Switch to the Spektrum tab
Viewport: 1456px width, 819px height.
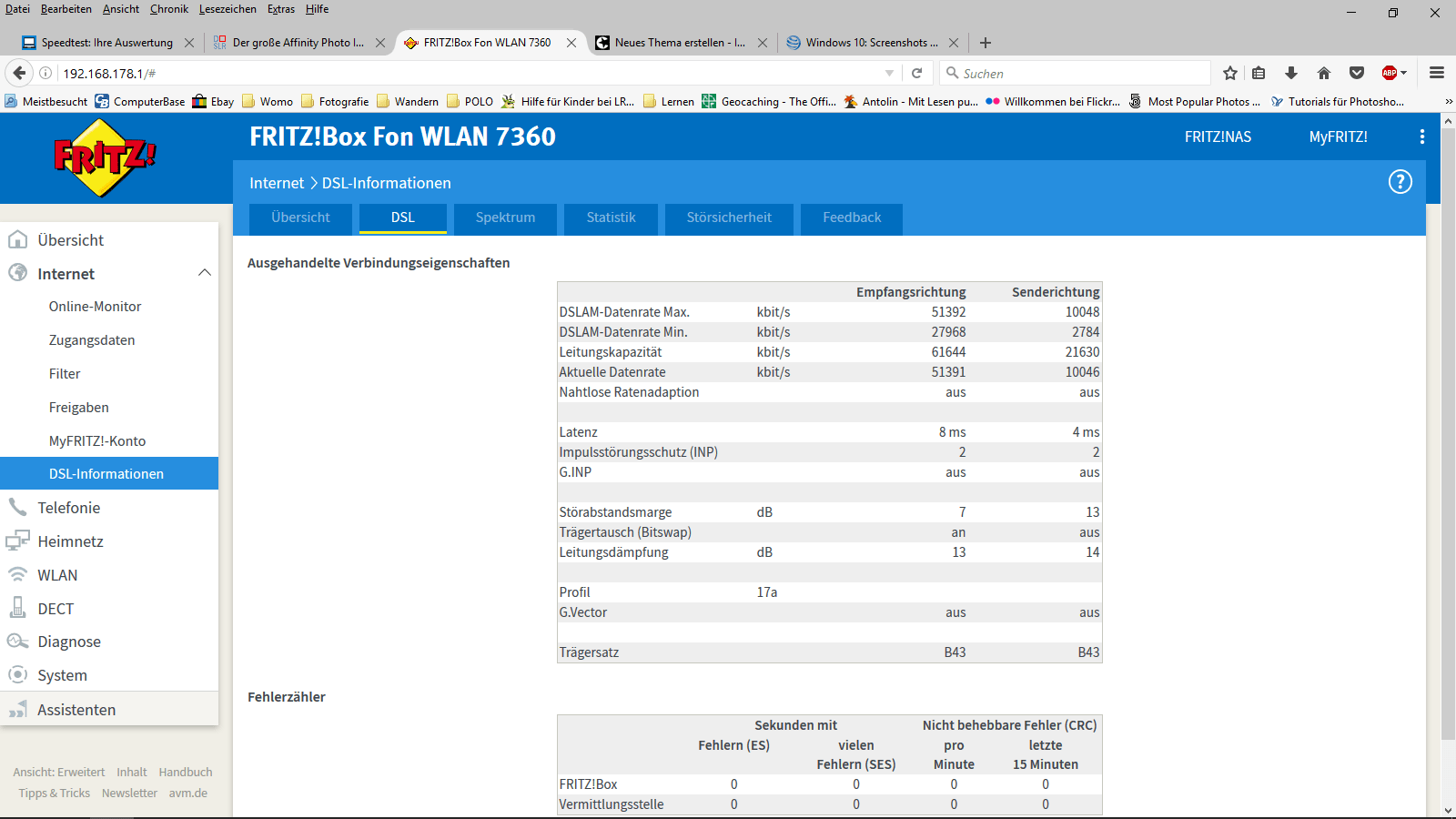point(505,217)
